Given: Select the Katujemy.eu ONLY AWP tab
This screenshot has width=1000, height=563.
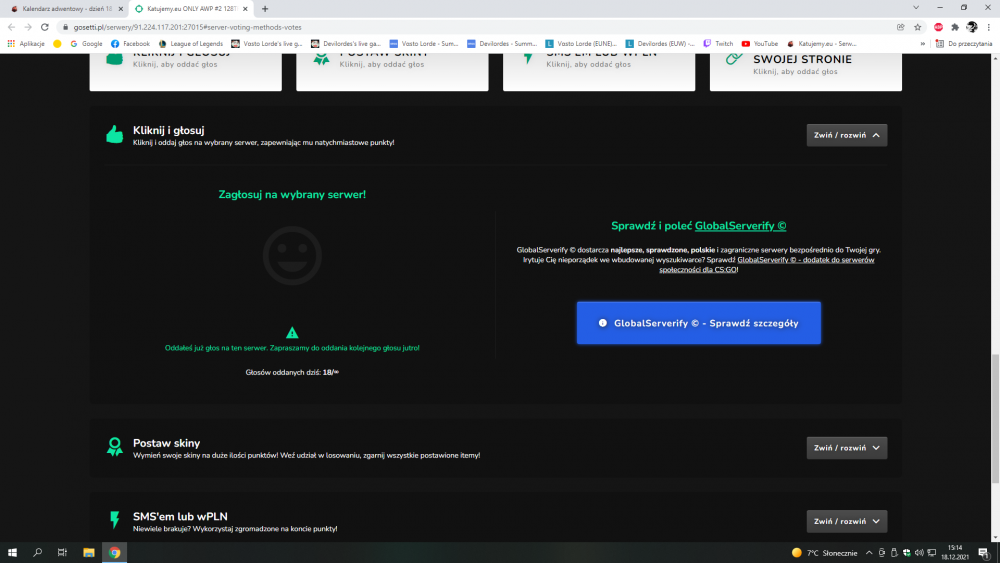Looking at the screenshot, I should (191, 9).
